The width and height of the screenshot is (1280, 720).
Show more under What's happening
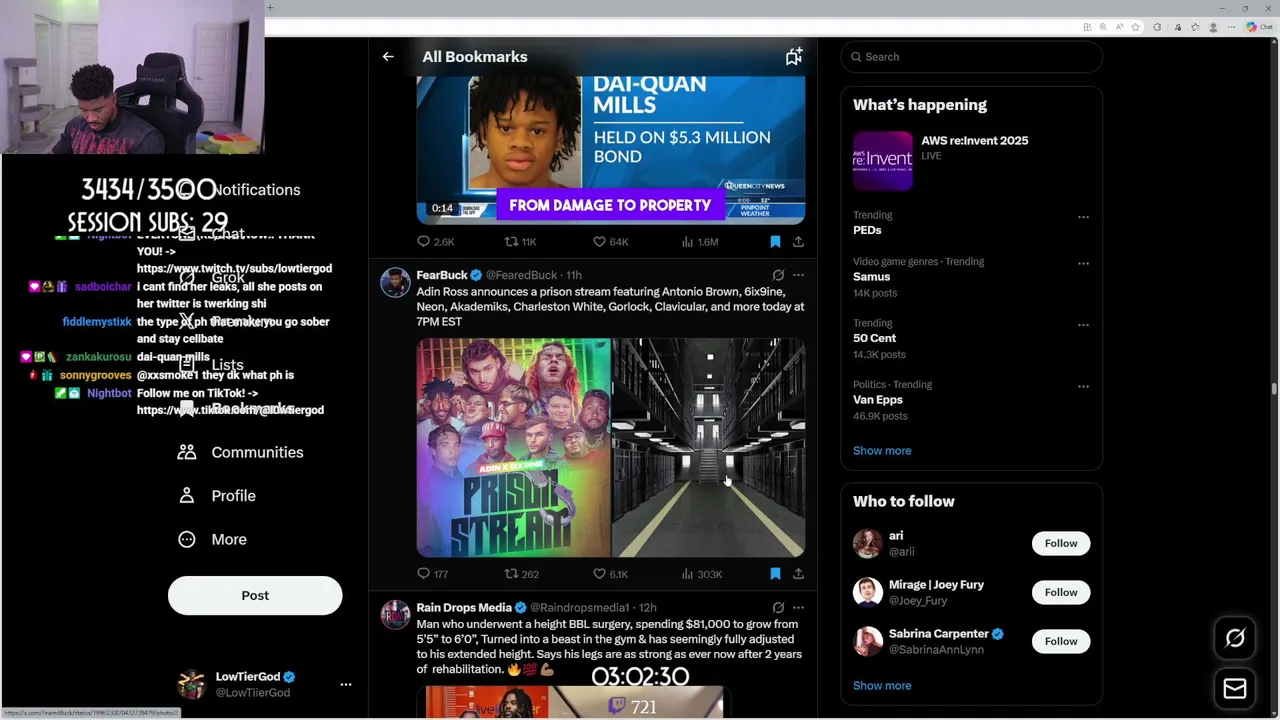tap(882, 451)
